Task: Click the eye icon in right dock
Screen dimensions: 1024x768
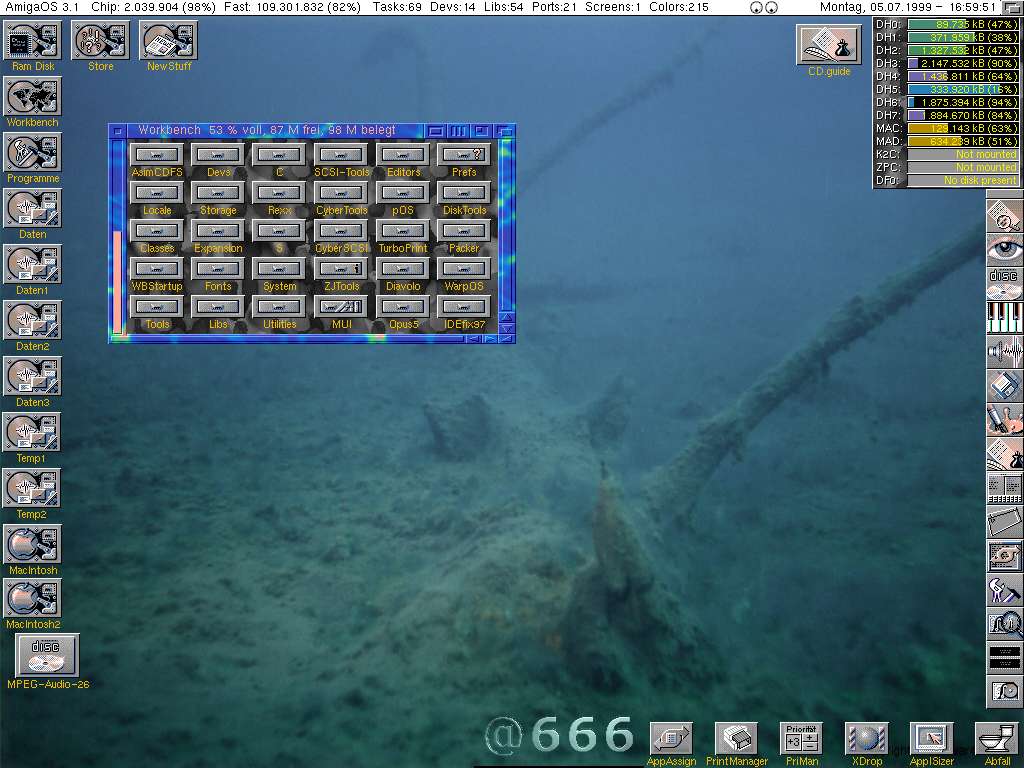Action: [x=1004, y=250]
